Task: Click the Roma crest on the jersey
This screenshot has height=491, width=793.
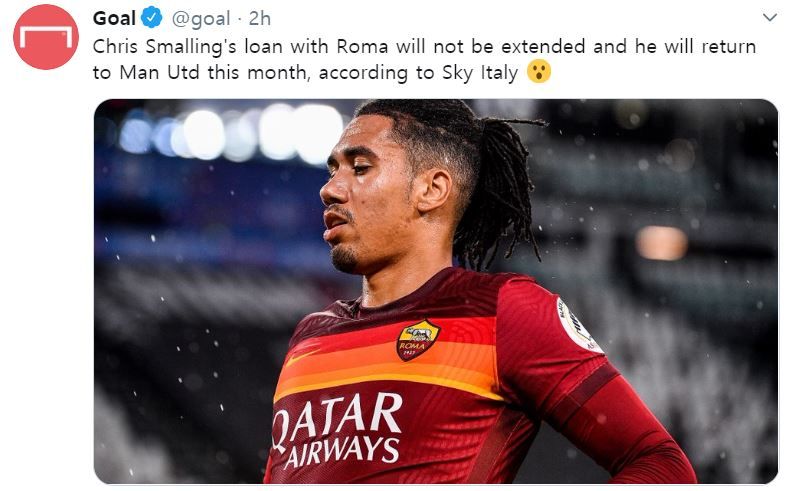Action: pos(417,340)
